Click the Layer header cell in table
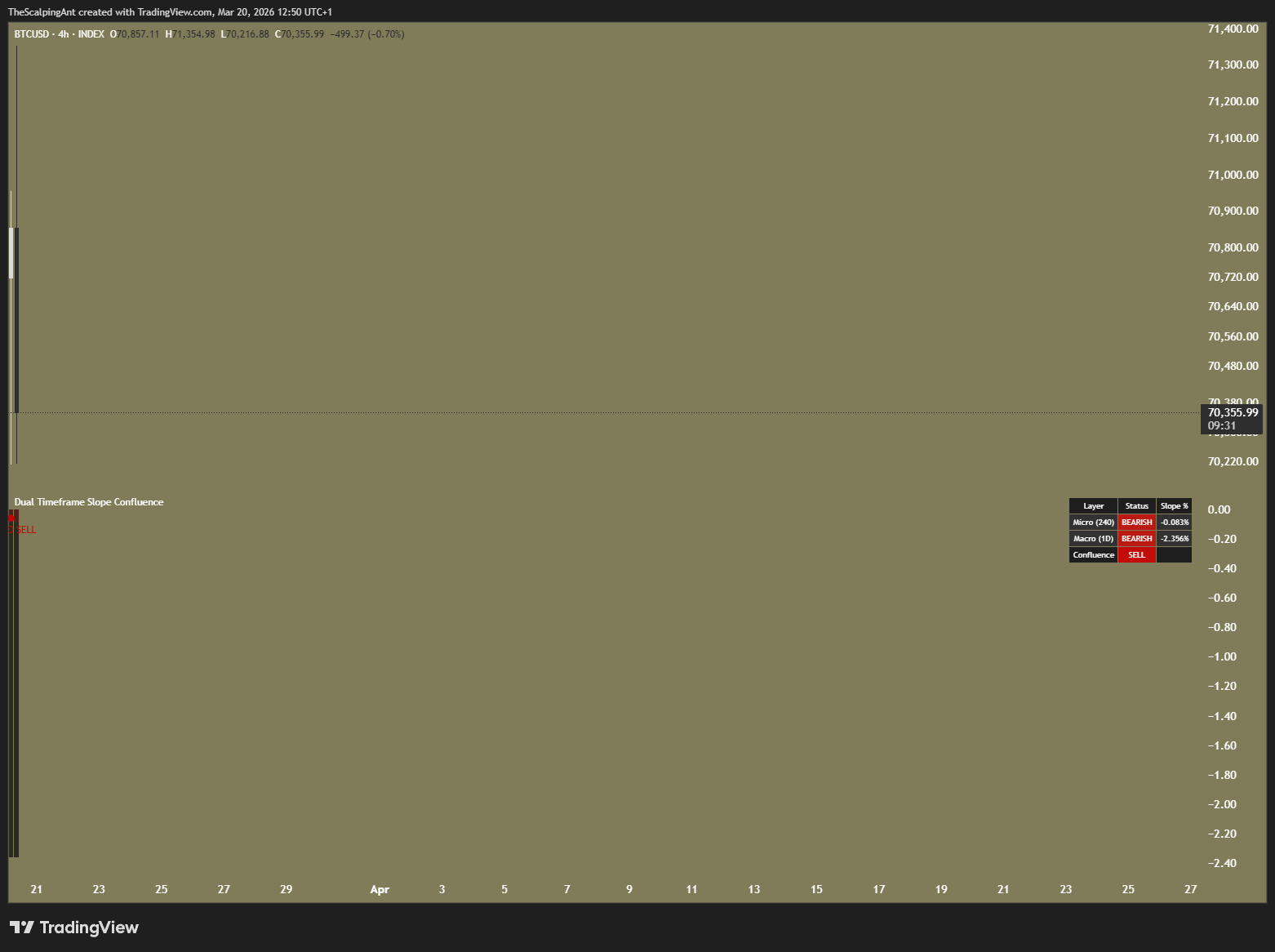This screenshot has height=952, width=1275. (1093, 506)
